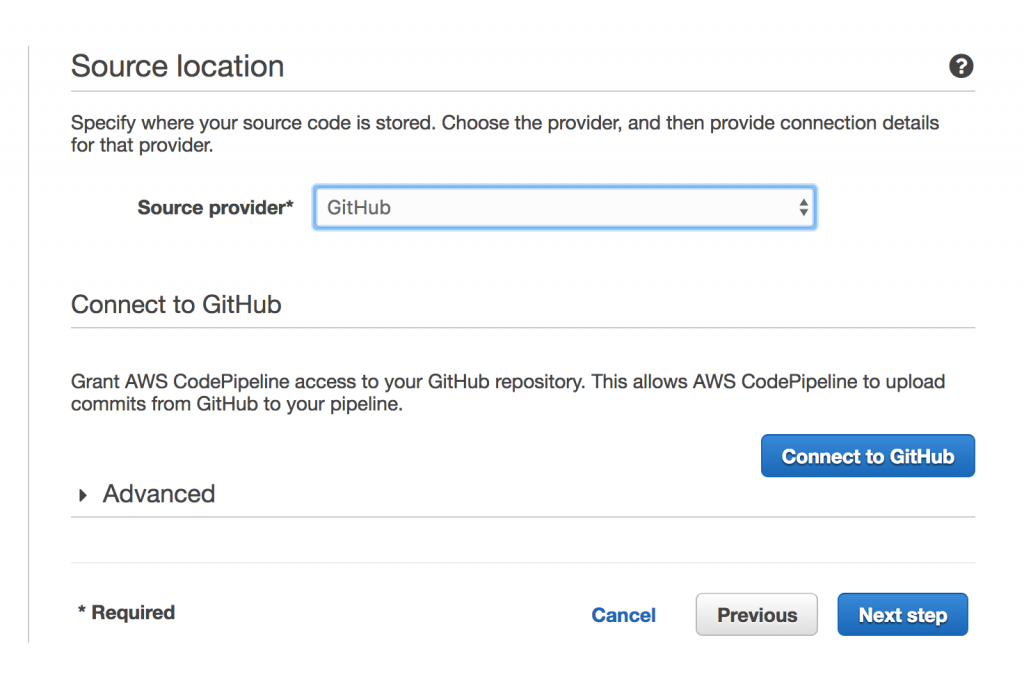
Task: Go to the Next step
Action: coord(902,615)
